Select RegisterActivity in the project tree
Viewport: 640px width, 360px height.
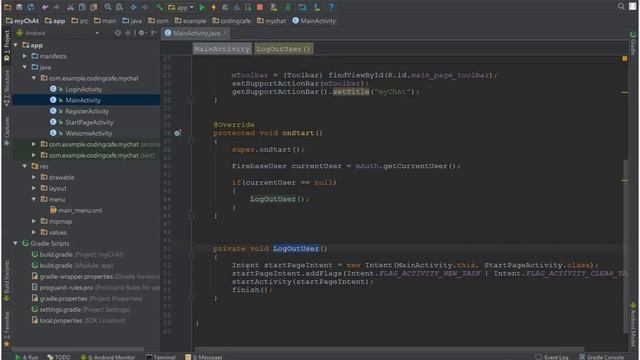(87, 111)
